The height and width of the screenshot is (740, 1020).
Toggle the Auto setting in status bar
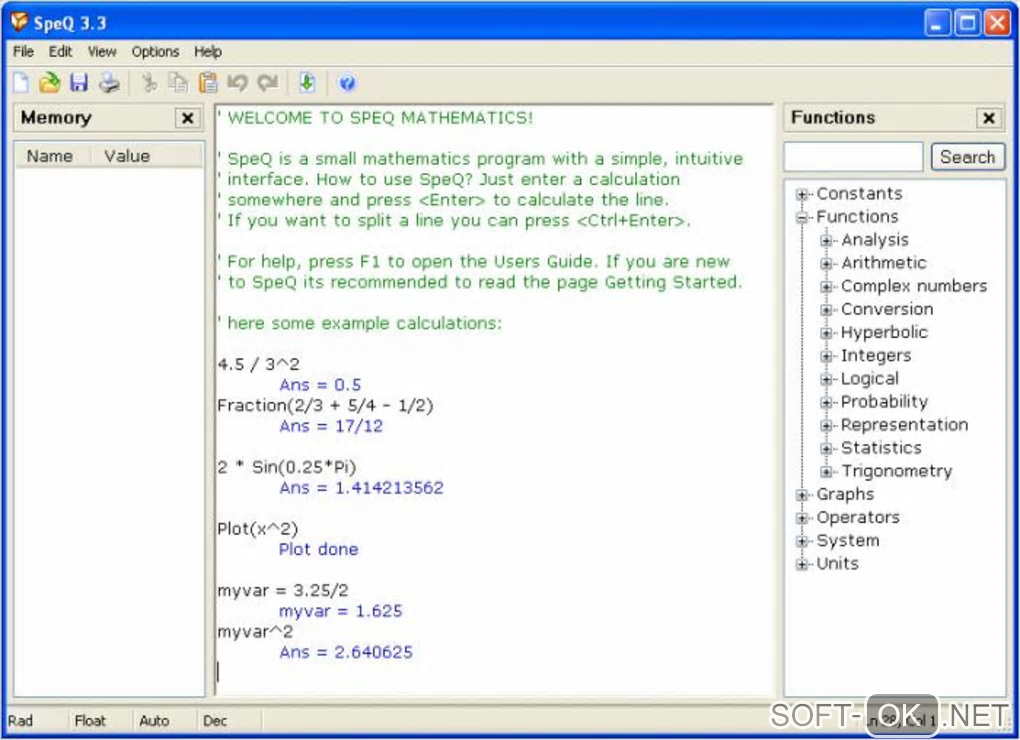coord(154,720)
